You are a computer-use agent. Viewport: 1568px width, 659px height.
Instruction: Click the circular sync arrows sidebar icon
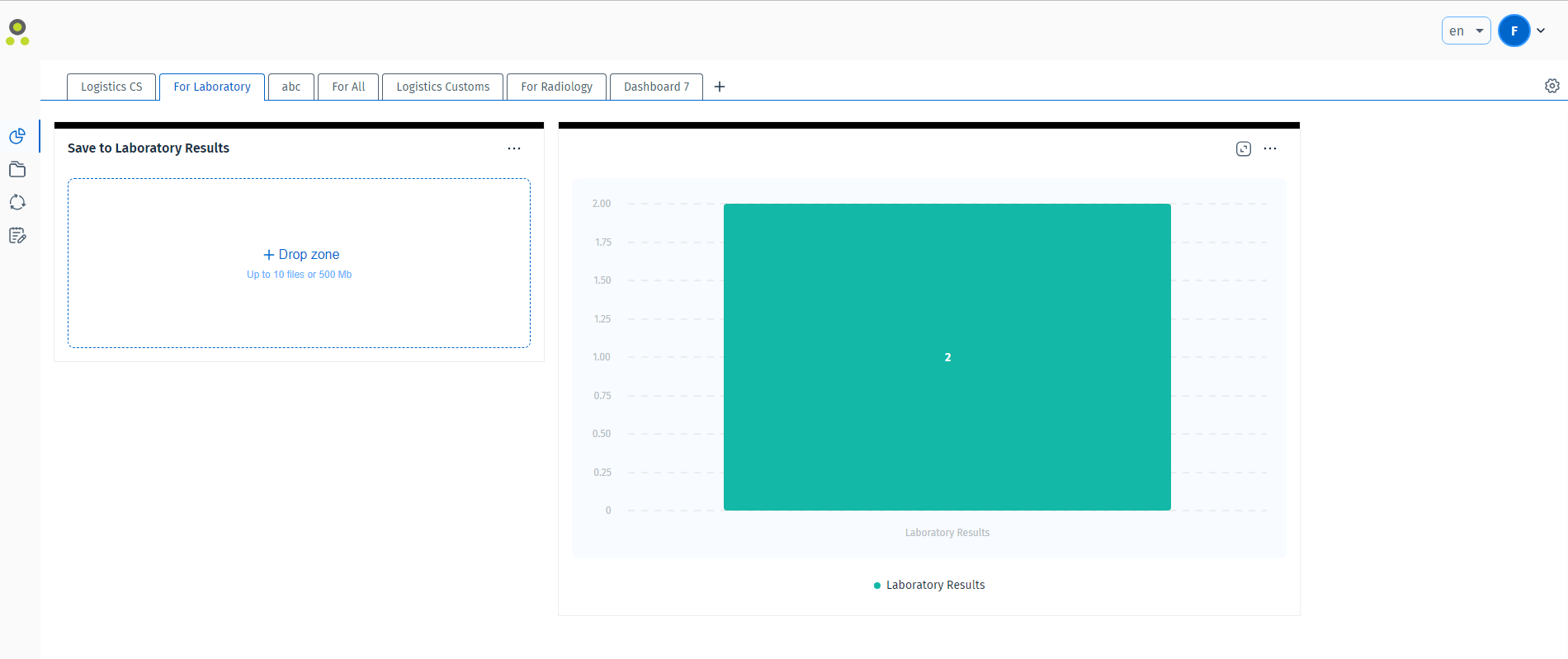[x=17, y=202]
